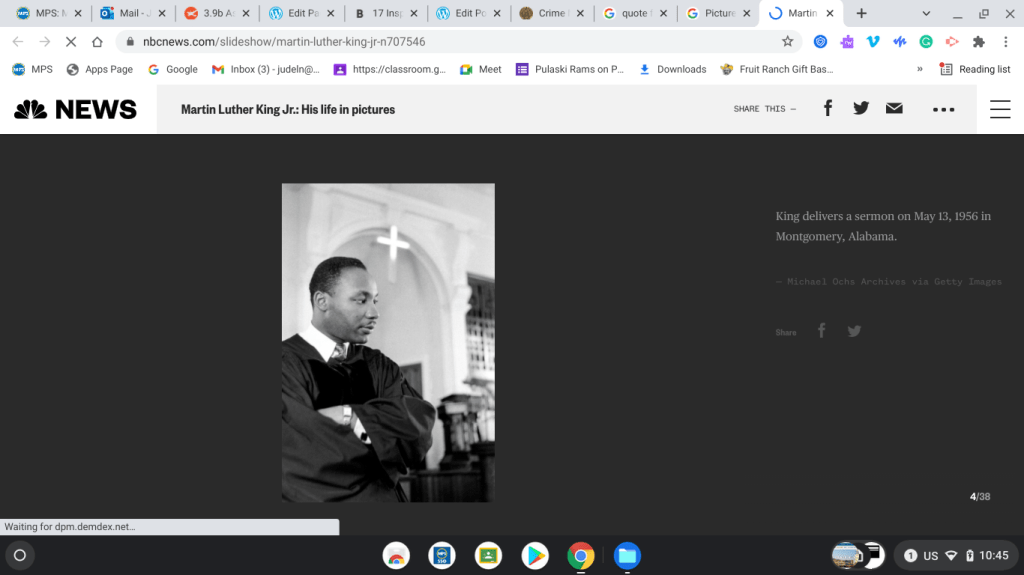Open the Chrome extensions puzzle icon

978,42
